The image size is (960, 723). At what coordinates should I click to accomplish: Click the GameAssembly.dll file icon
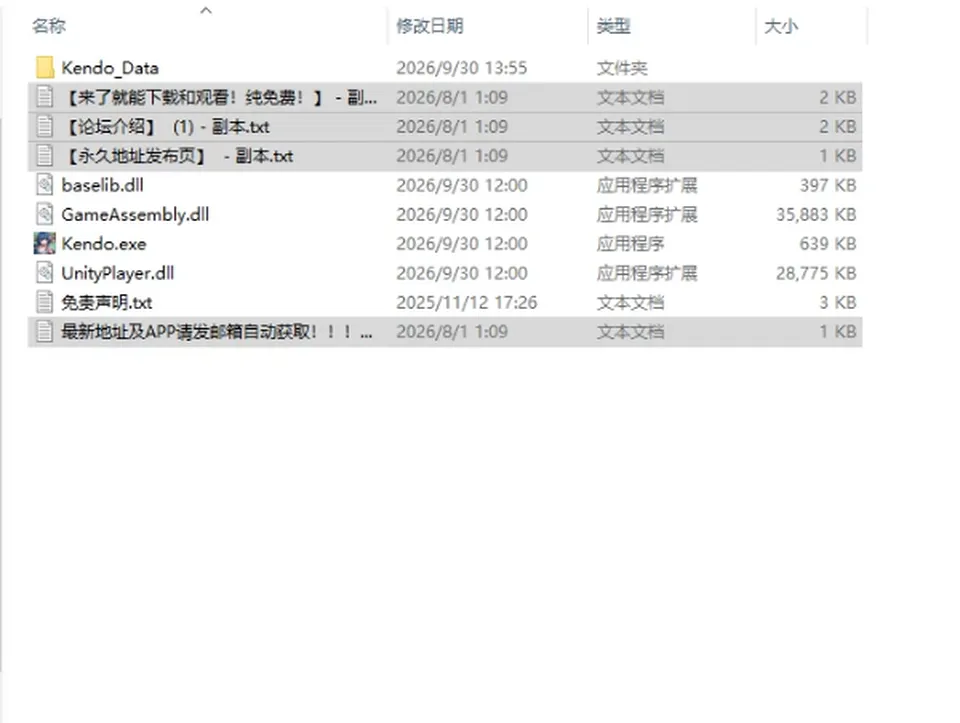[x=45, y=214]
